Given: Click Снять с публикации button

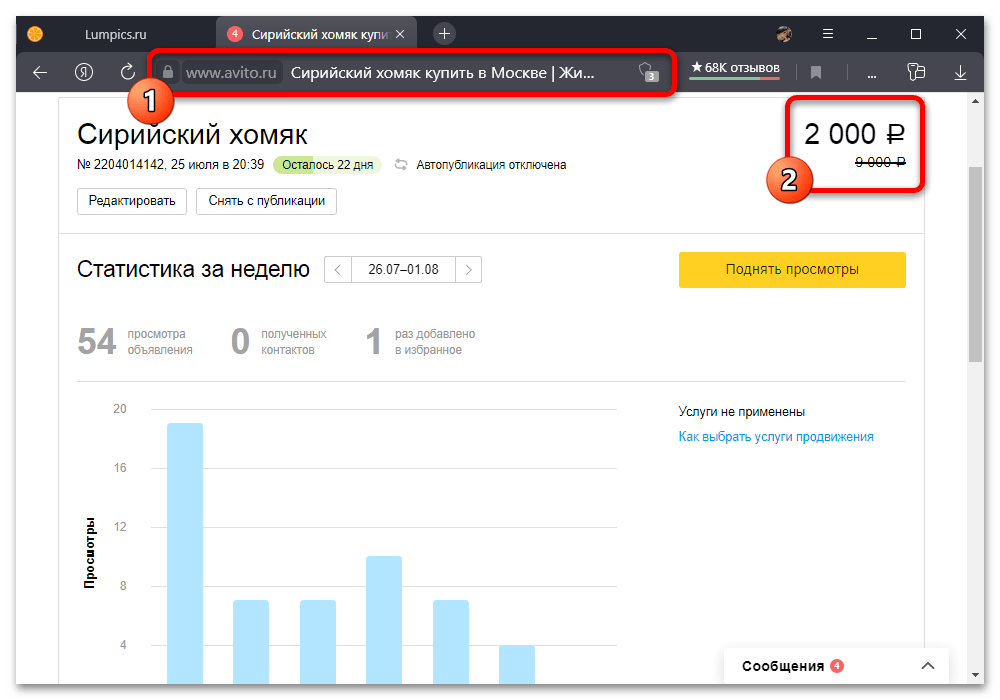Looking at the screenshot, I should point(266,201).
